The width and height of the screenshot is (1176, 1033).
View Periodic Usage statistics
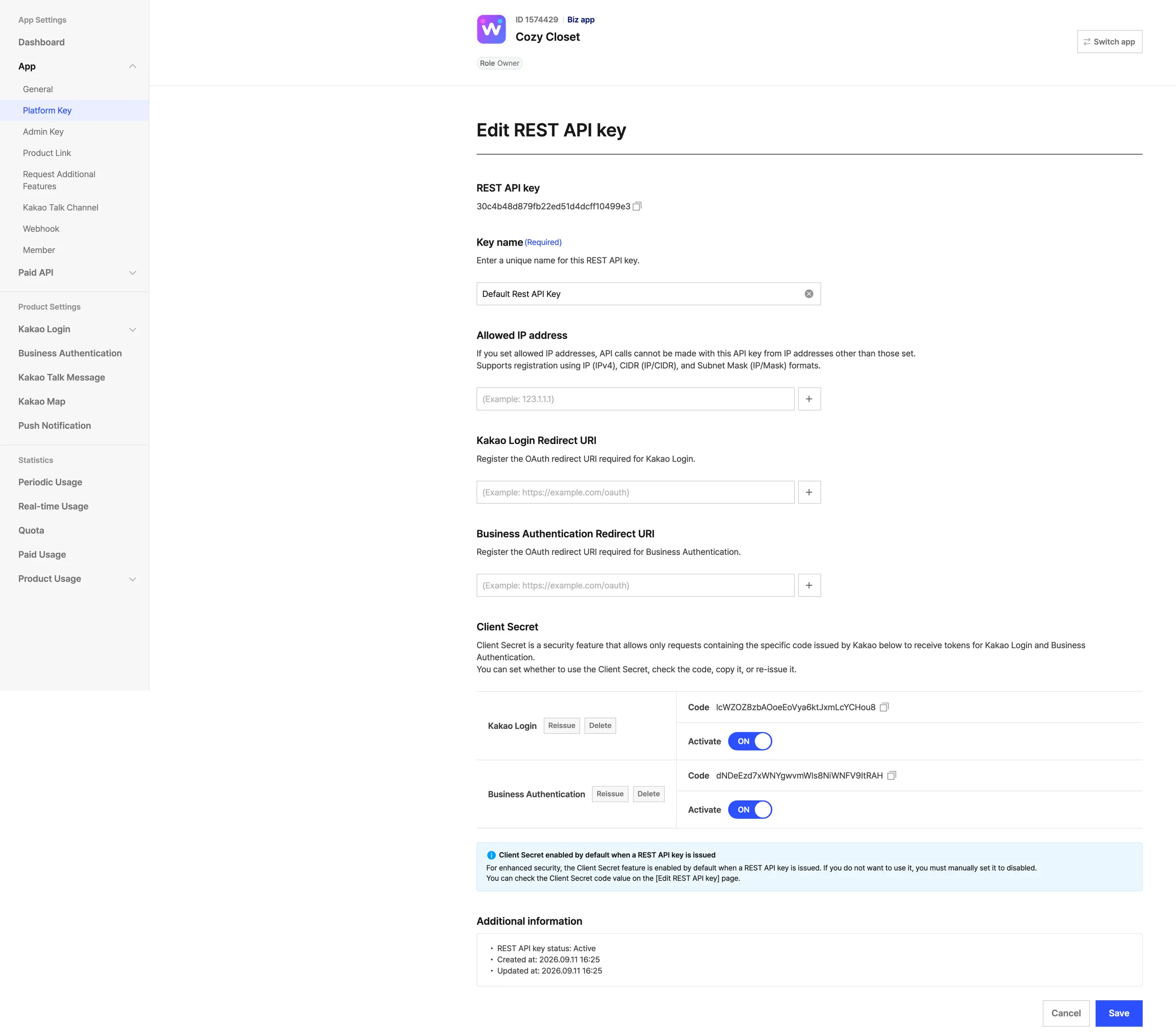[50, 482]
